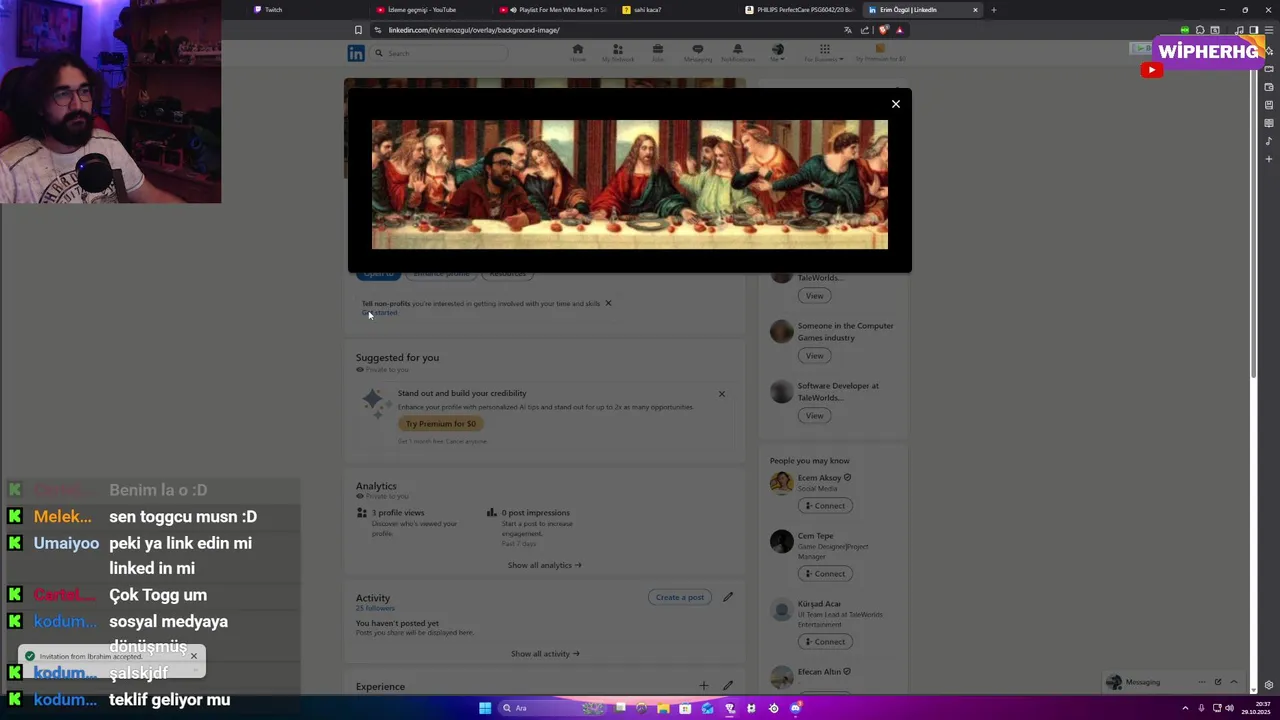Click the Brave shields icon
Screen dimensions: 1280x720
coord(883,30)
